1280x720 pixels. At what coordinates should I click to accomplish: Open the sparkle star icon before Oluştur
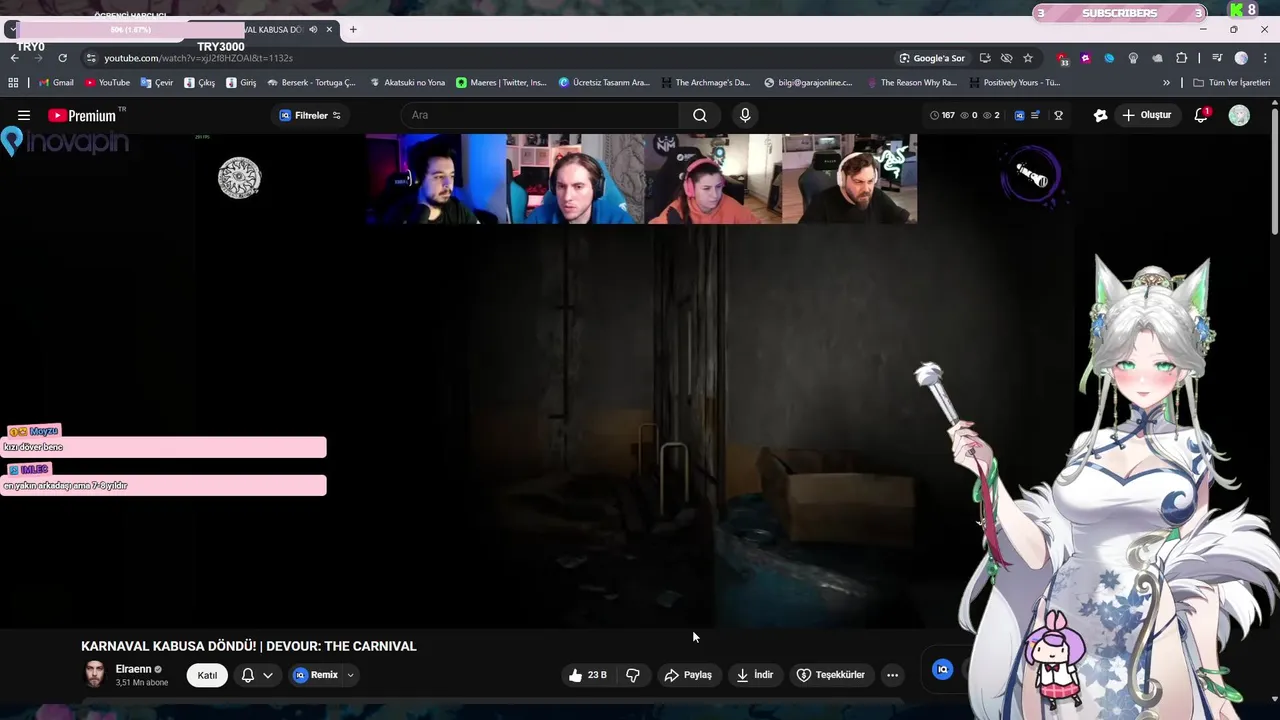[1100, 115]
